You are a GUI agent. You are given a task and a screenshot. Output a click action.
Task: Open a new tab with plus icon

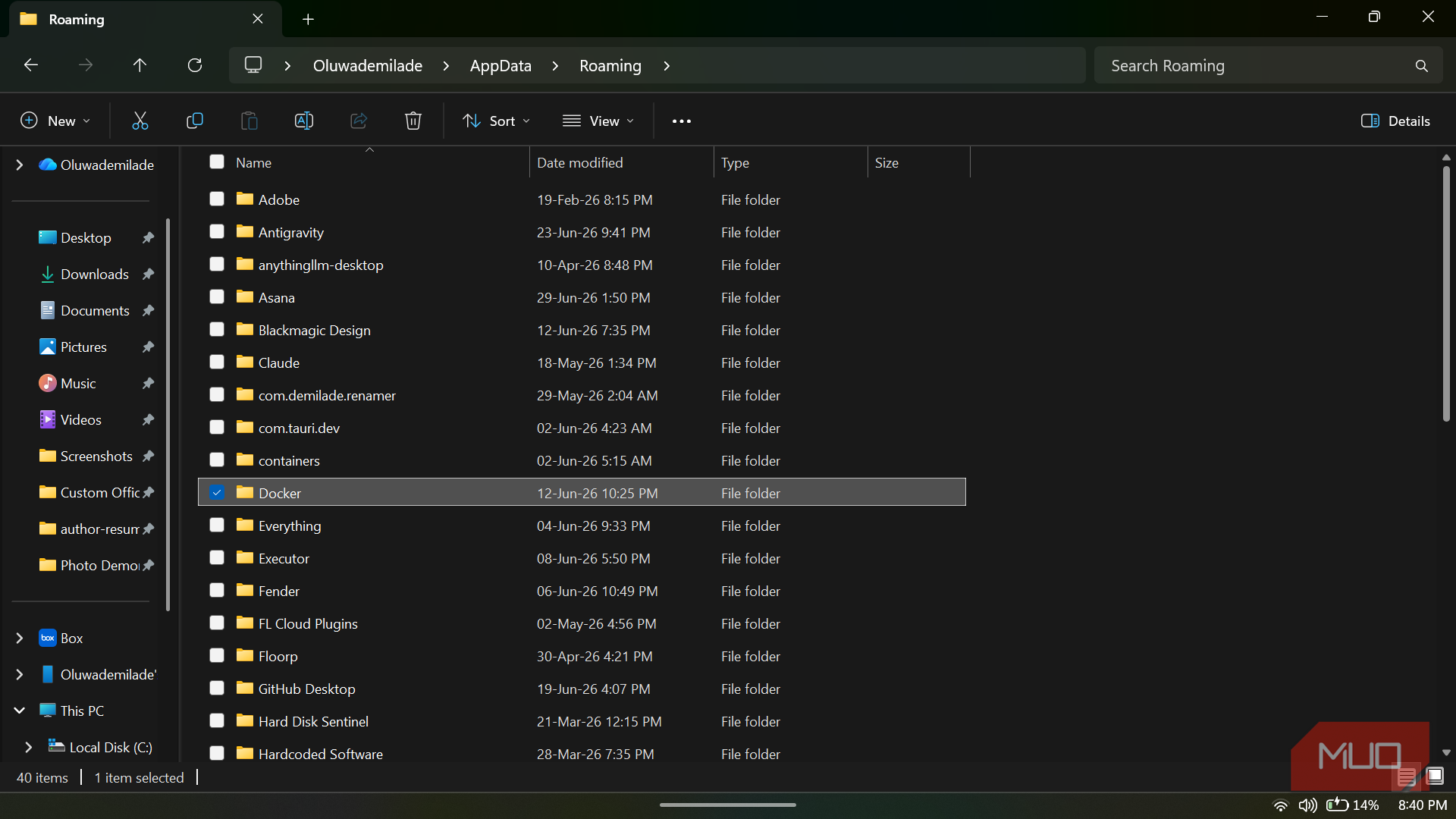pyautogui.click(x=308, y=19)
